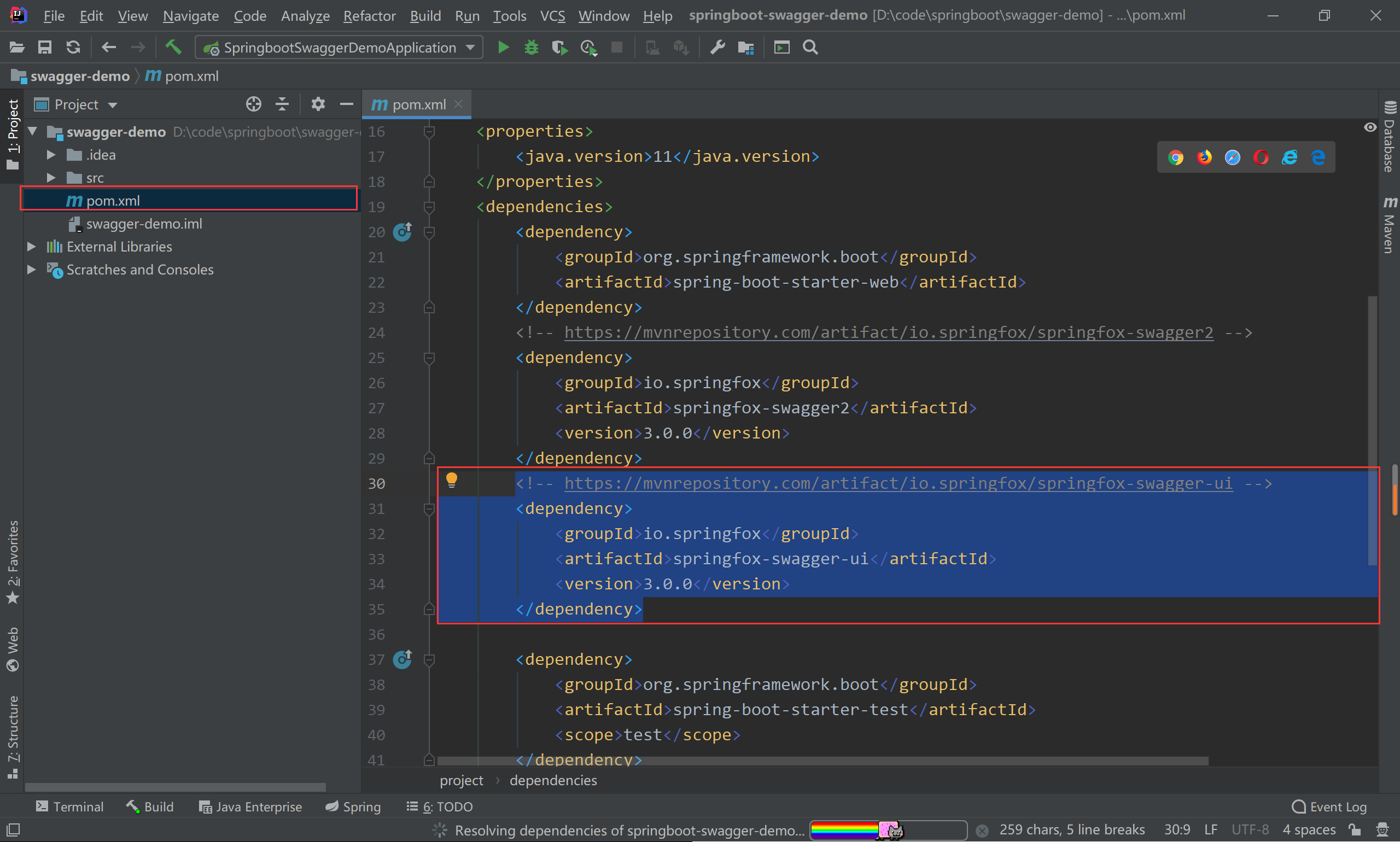Screen dimensions: 1400x842
Task: Click the green Debug bug icon
Action: point(531,47)
